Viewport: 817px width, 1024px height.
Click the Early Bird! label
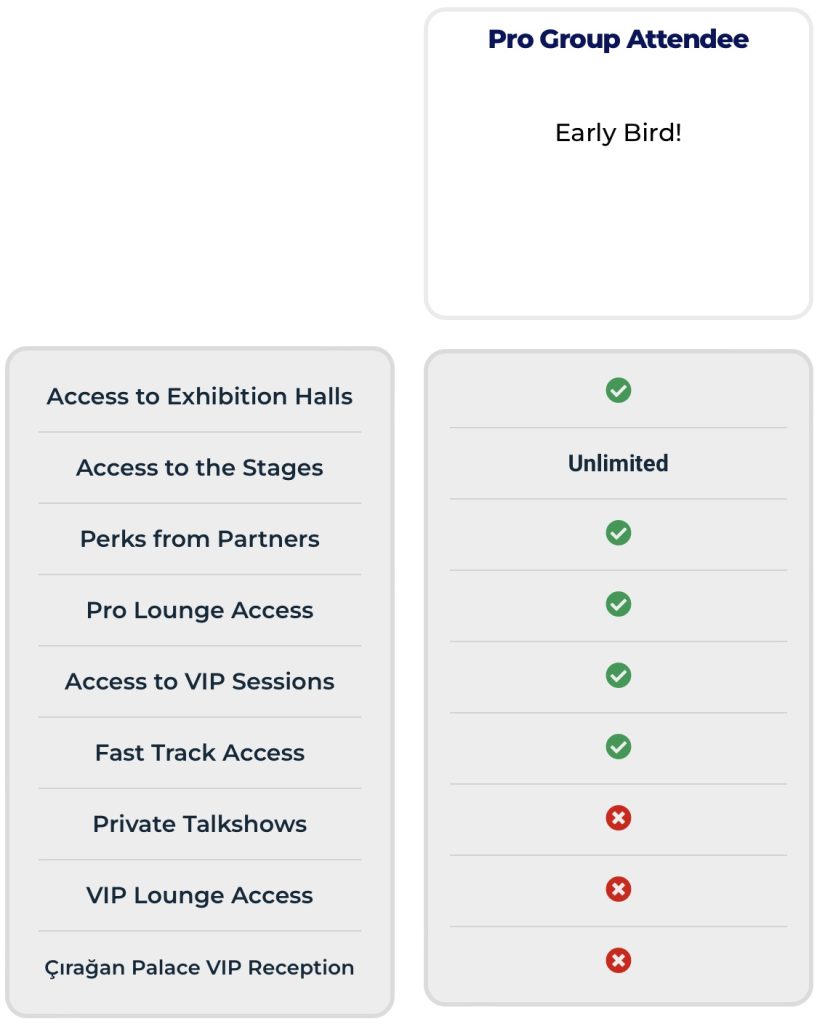[x=618, y=133]
